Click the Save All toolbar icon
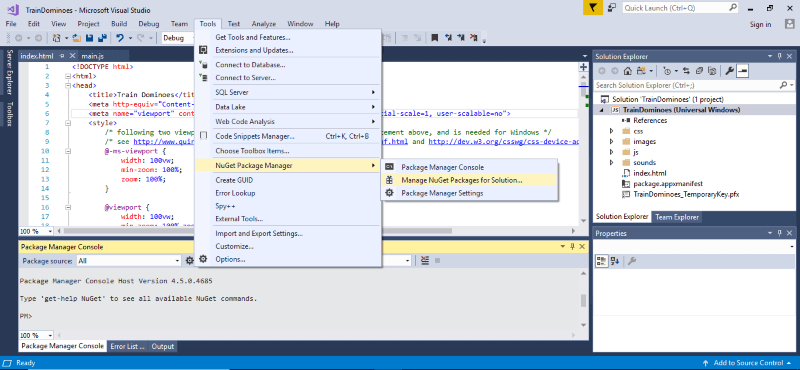The height and width of the screenshot is (370, 800). point(102,38)
